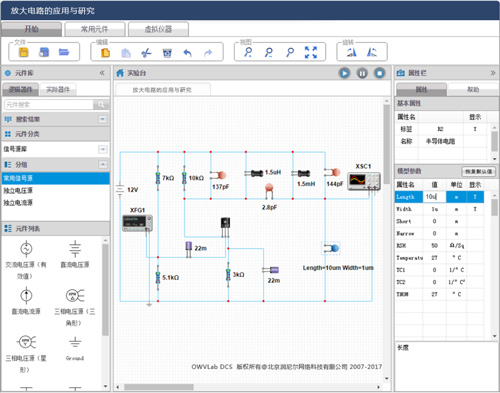Undo the last action
The width and height of the screenshot is (500, 393).
click(188, 53)
